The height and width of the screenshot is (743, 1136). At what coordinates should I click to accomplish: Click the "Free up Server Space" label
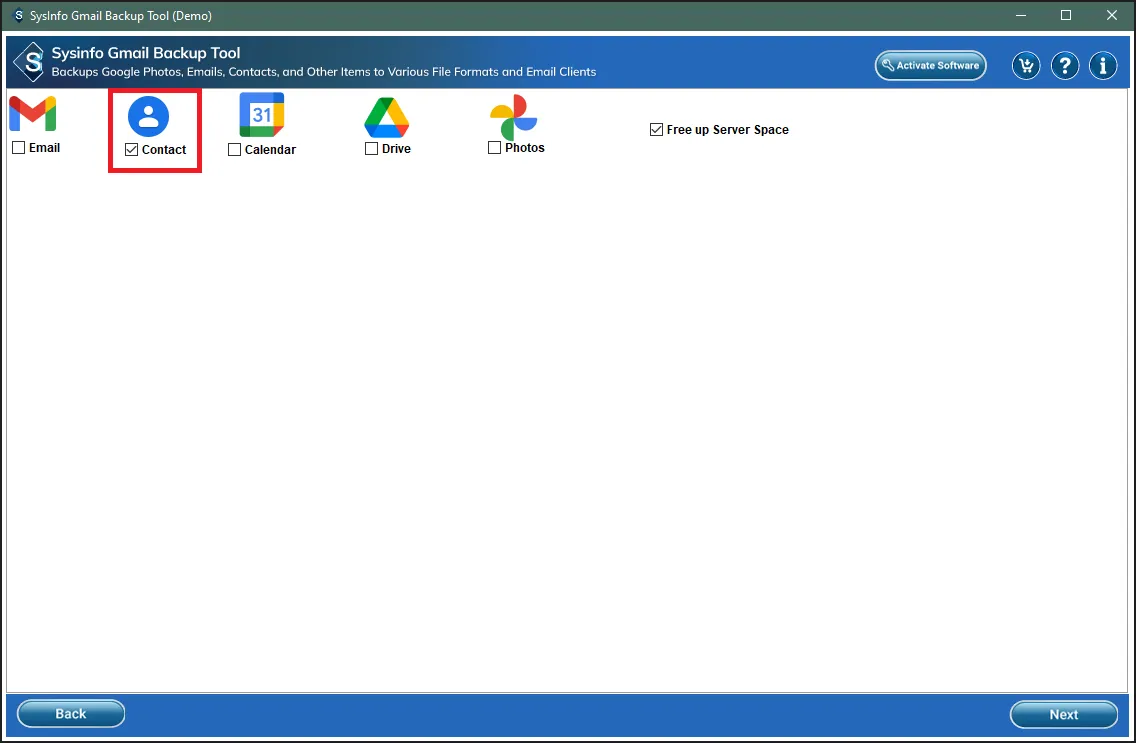click(727, 130)
